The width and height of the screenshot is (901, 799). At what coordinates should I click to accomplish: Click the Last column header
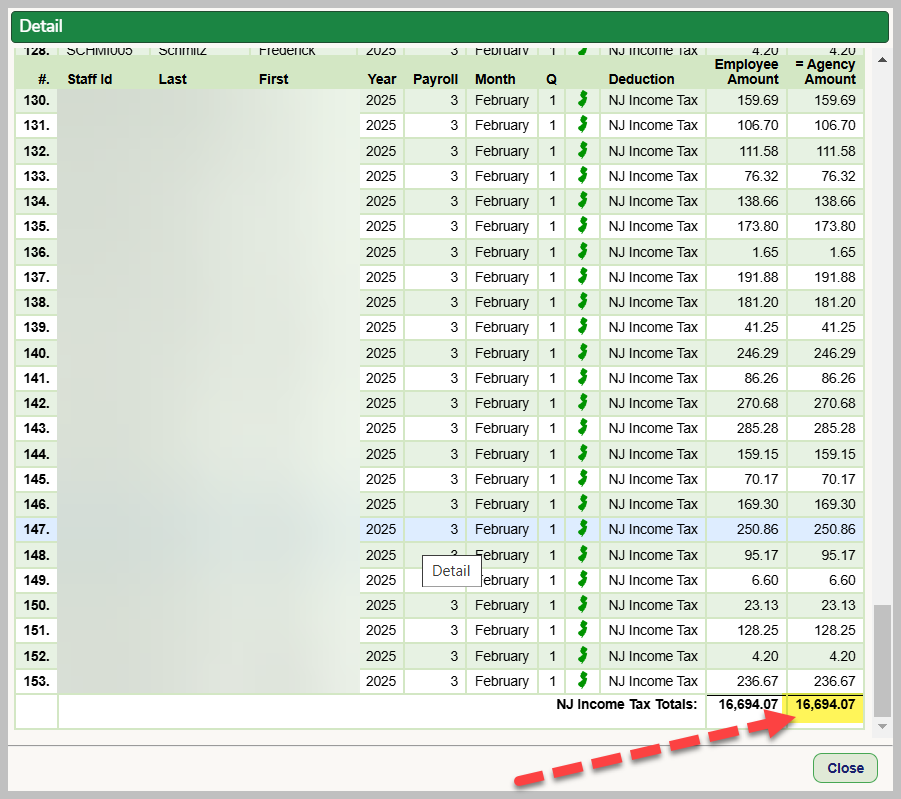click(x=172, y=79)
